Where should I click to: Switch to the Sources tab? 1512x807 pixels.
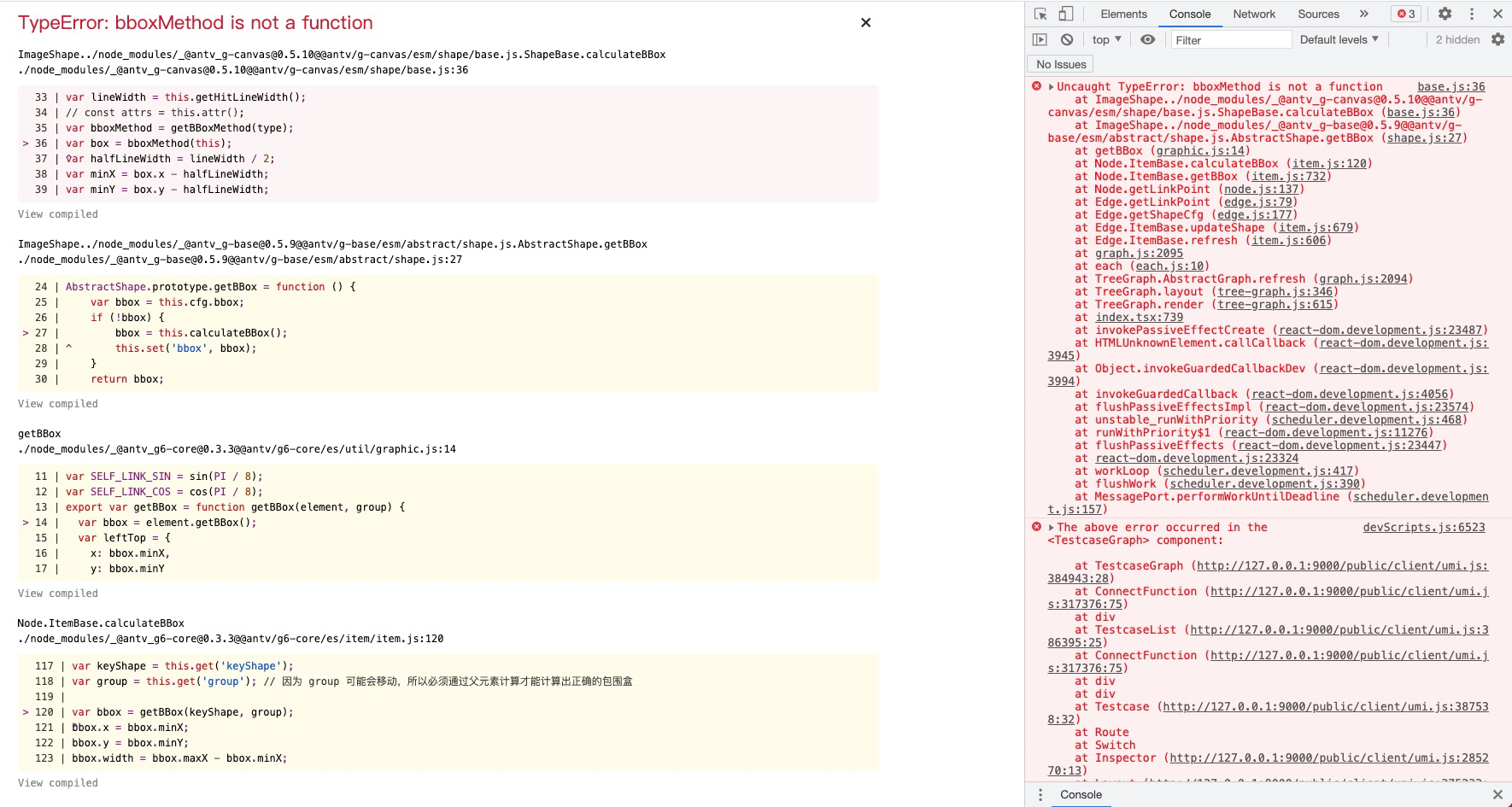click(x=1317, y=14)
